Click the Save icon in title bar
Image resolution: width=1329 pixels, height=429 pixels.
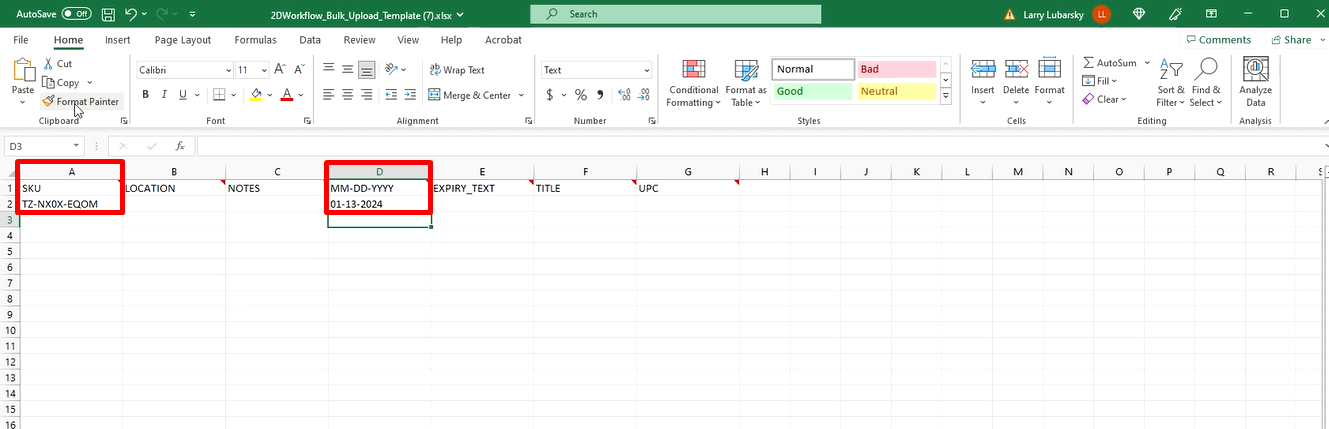pos(108,14)
